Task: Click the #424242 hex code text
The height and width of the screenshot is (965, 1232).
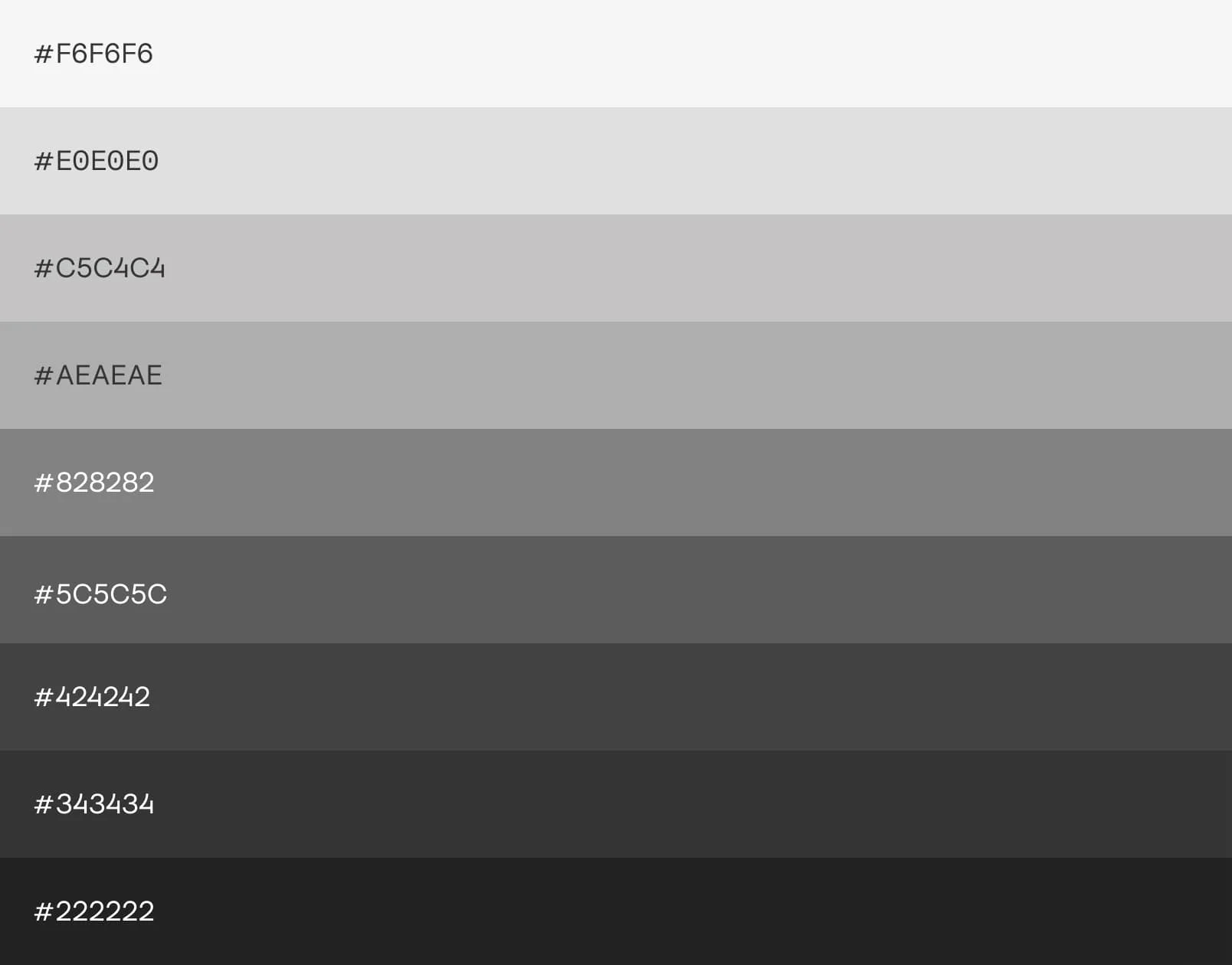Action: (92, 697)
